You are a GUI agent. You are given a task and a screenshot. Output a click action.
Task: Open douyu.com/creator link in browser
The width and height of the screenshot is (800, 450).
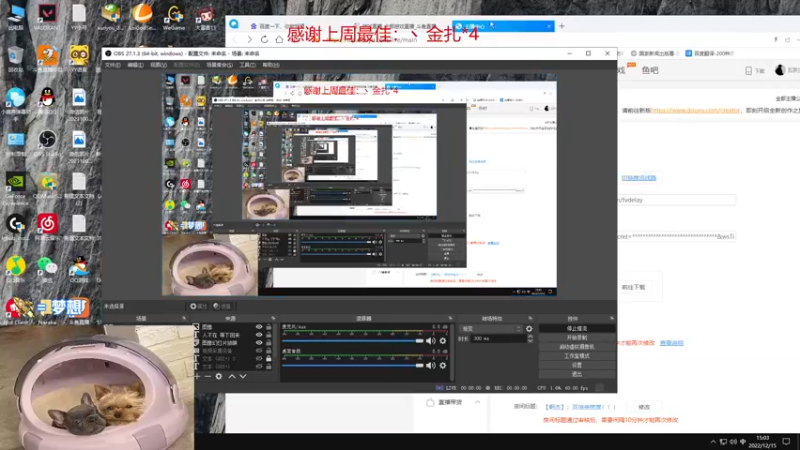click(x=696, y=110)
